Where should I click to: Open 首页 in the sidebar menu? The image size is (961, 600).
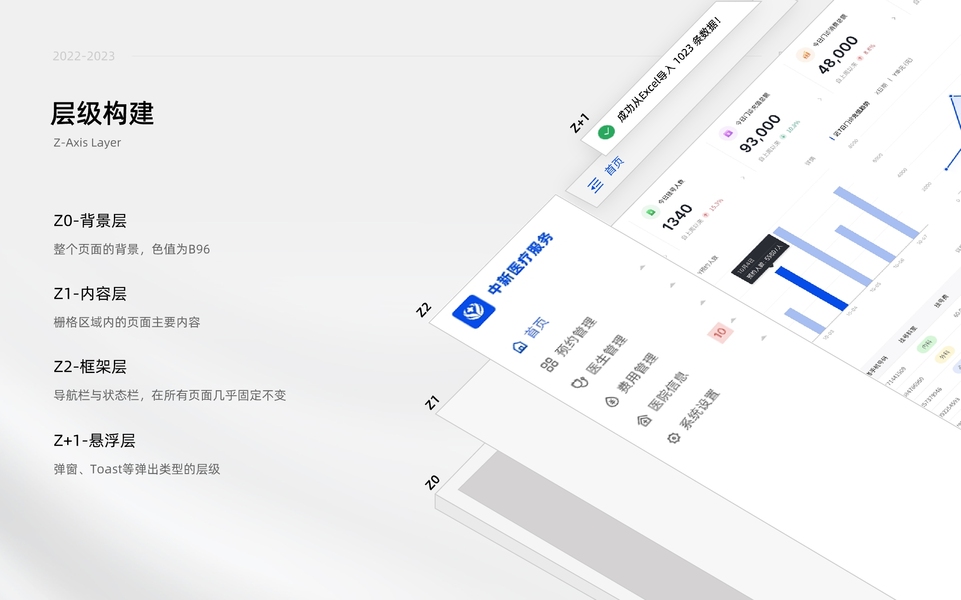click(x=537, y=327)
